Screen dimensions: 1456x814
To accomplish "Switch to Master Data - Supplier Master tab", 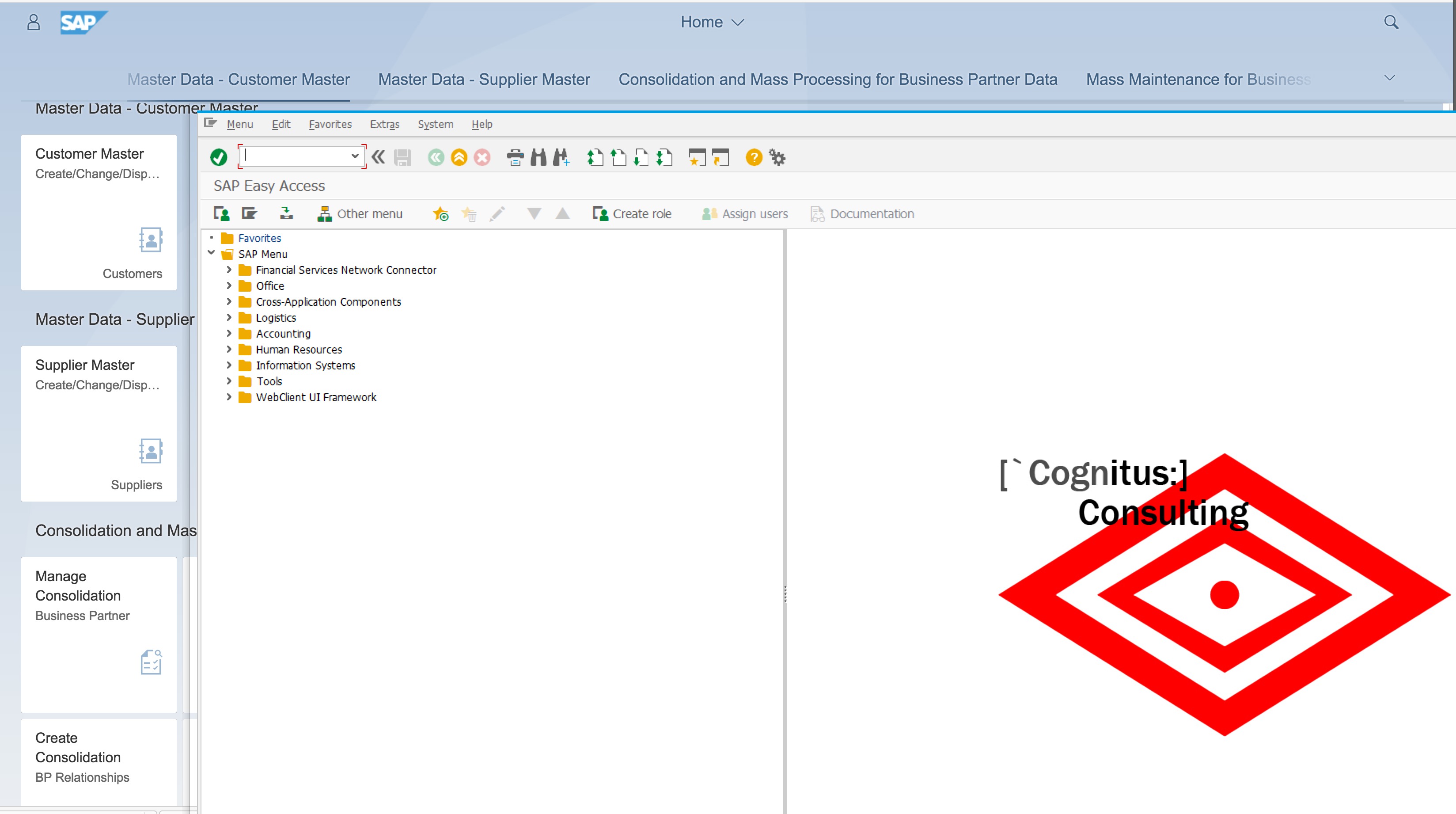I will click(484, 79).
